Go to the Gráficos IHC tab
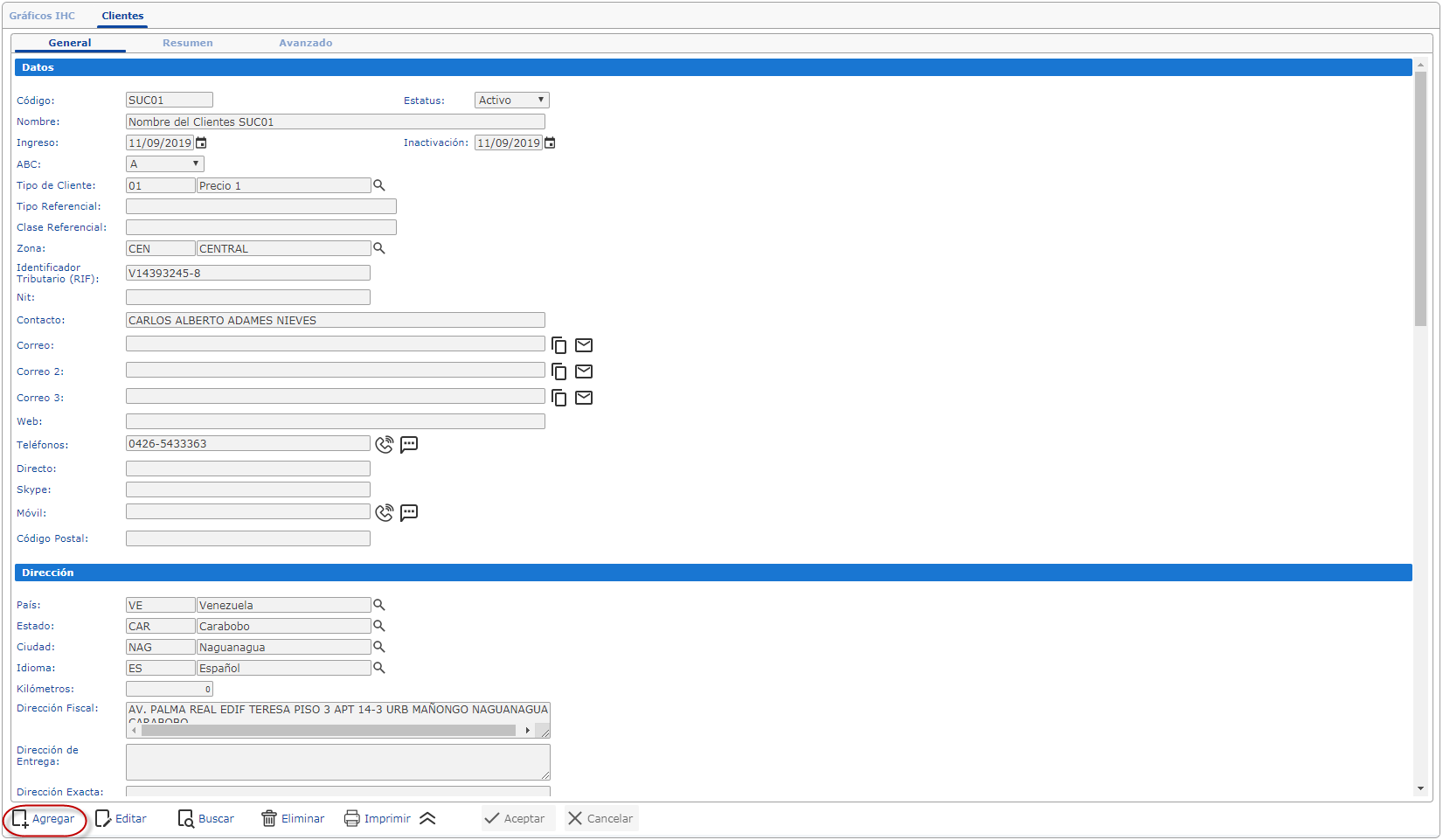The height and width of the screenshot is (840, 1443). [42, 16]
